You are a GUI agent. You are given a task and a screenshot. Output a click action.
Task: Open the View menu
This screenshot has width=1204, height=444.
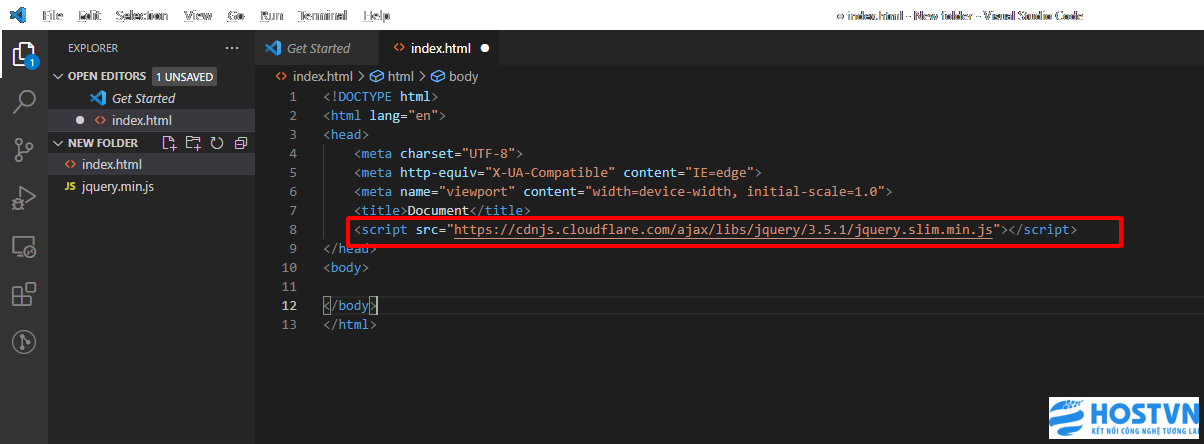coord(198,16)
